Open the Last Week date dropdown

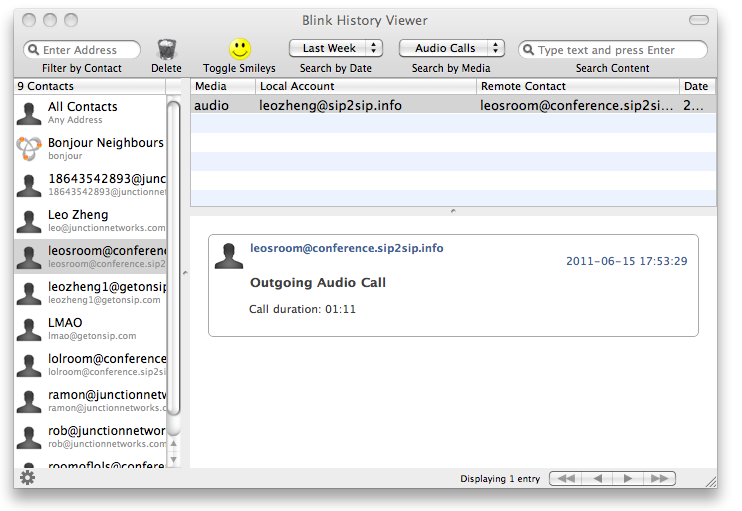336,48
